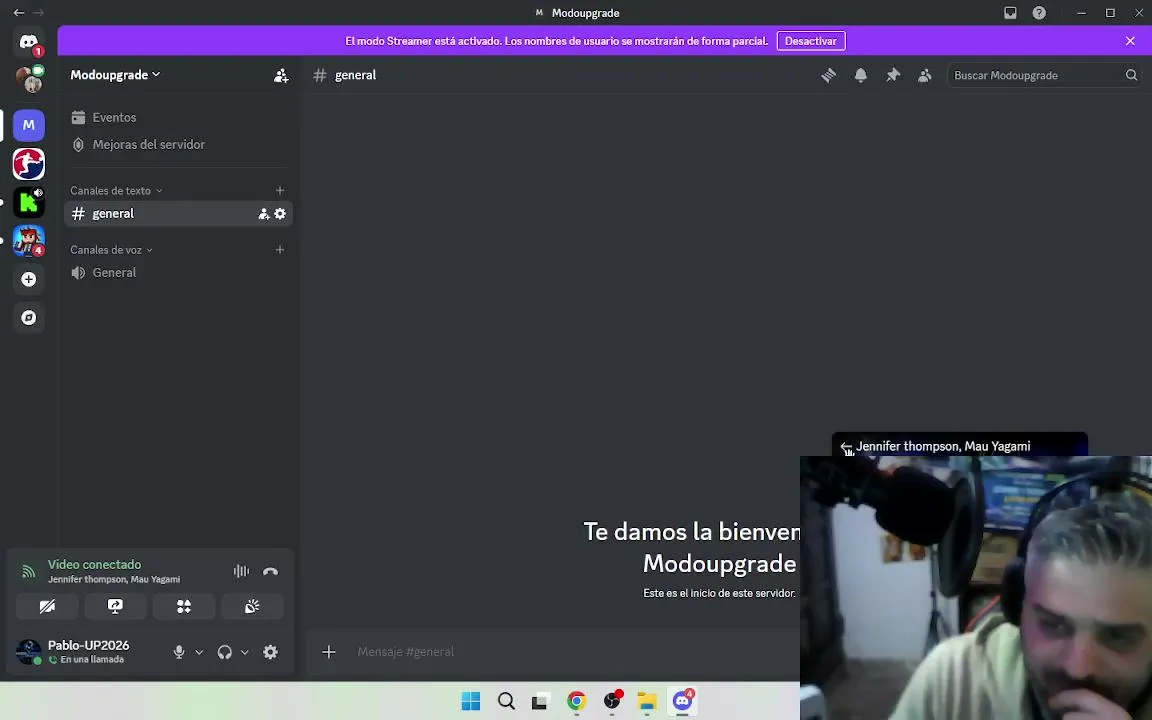Open audio output options arrow
Screen dimensions: 1152x720
(245, 652)
